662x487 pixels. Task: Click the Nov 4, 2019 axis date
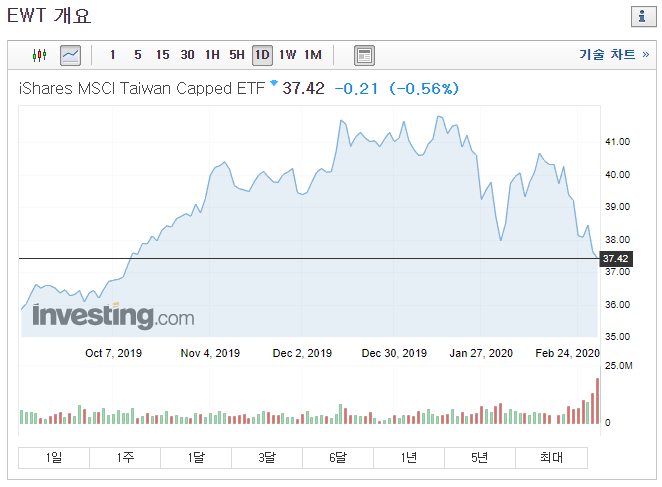click(210, 353)
